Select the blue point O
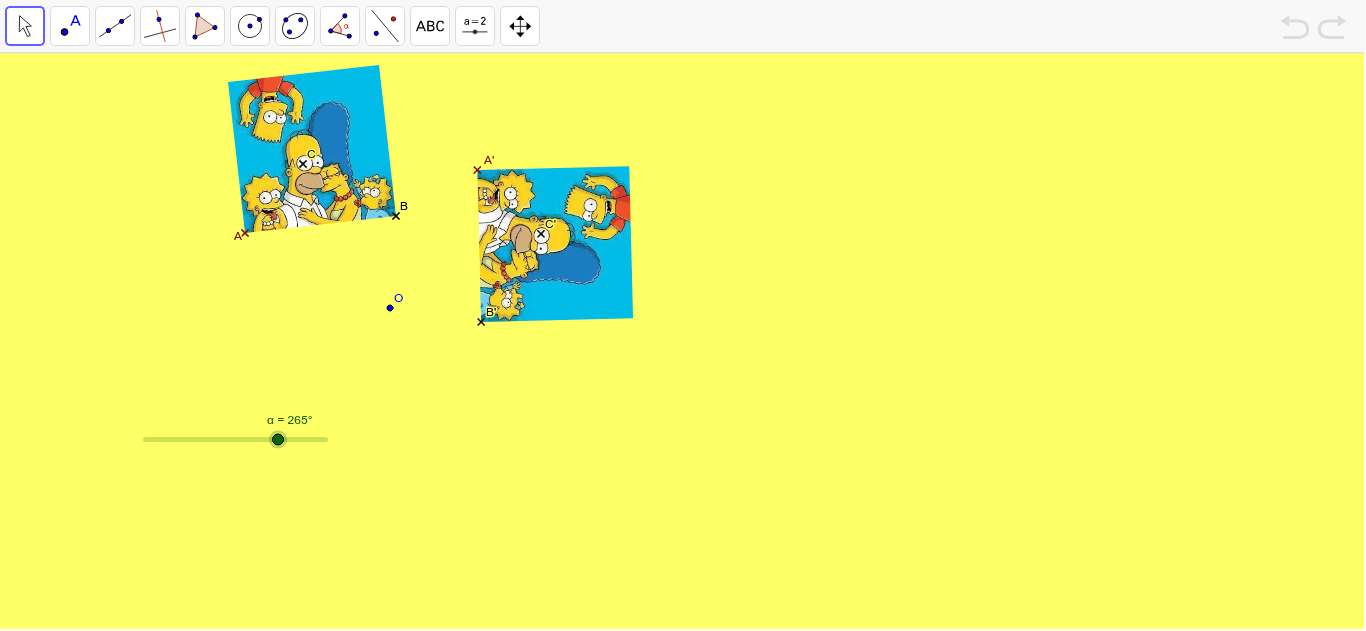The image size is (1366, 631). pos(390,307)
